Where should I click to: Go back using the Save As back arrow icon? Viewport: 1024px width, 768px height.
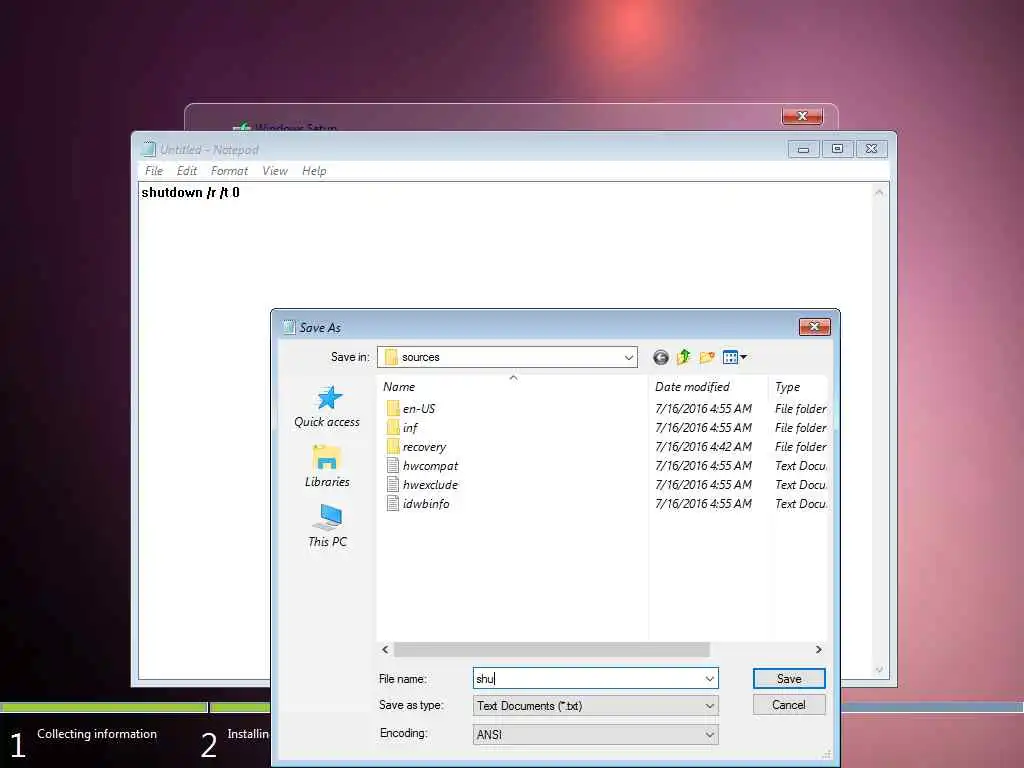coord(660,357)
